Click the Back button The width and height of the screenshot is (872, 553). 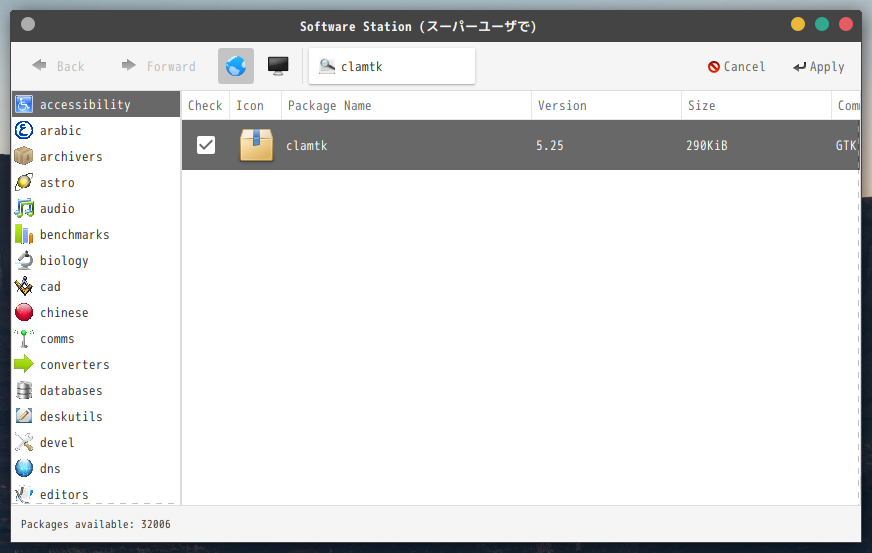[58, 66]
